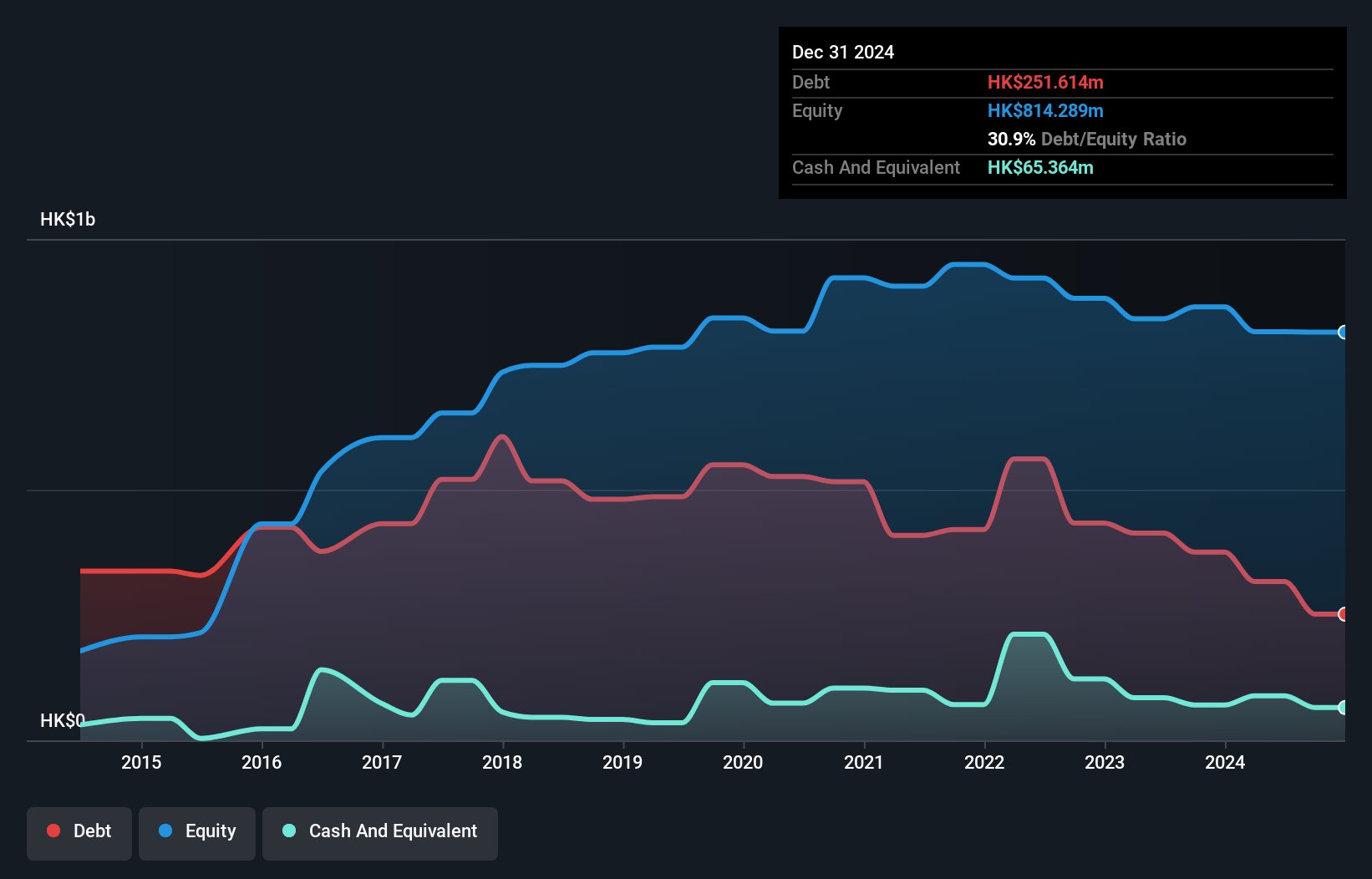Screen dimensions: 1372x879
Task: Click the HK$814.289m equity value
Action: (1045, 111)
